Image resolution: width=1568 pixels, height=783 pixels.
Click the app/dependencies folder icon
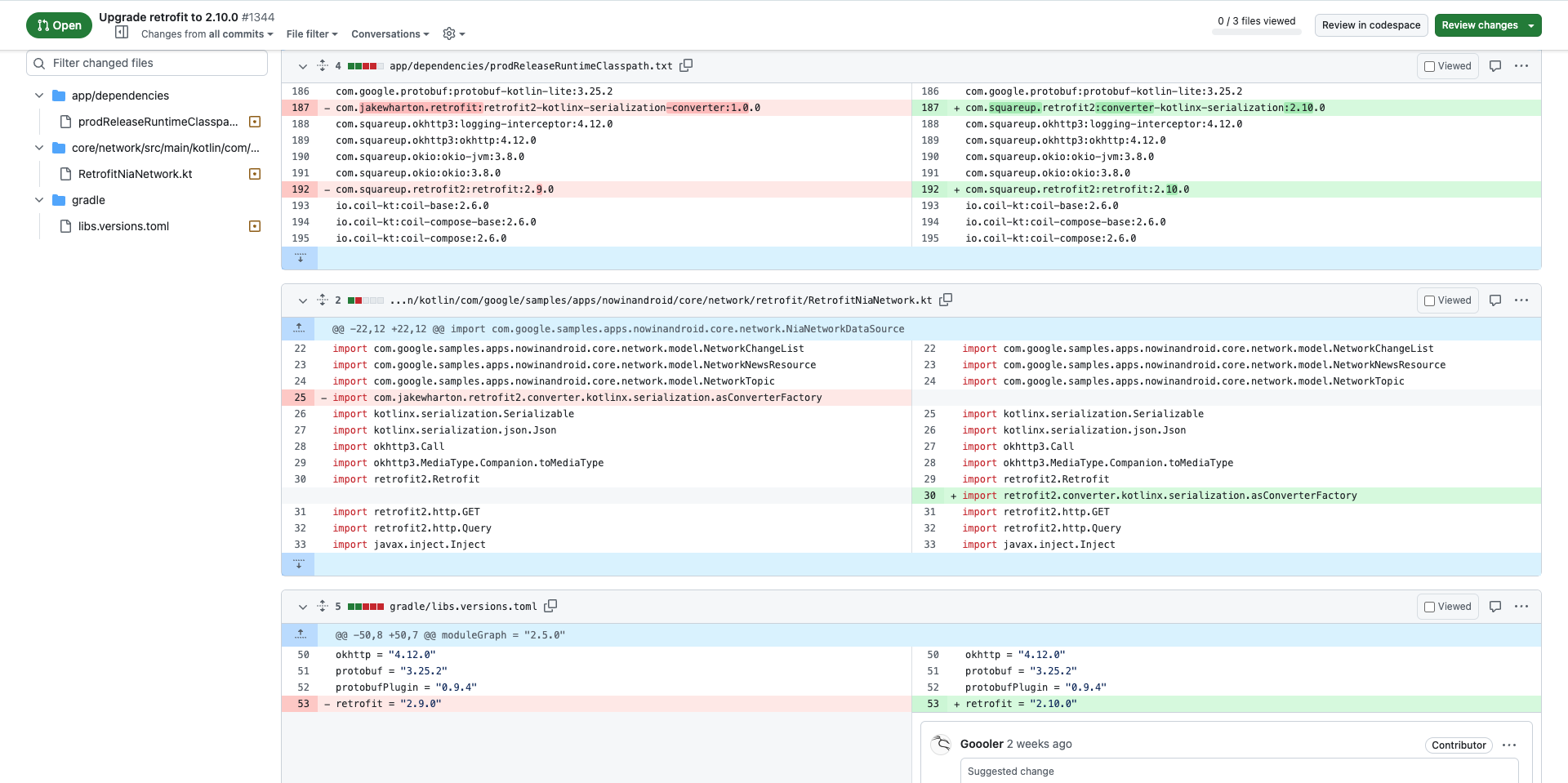coord(59,96)
